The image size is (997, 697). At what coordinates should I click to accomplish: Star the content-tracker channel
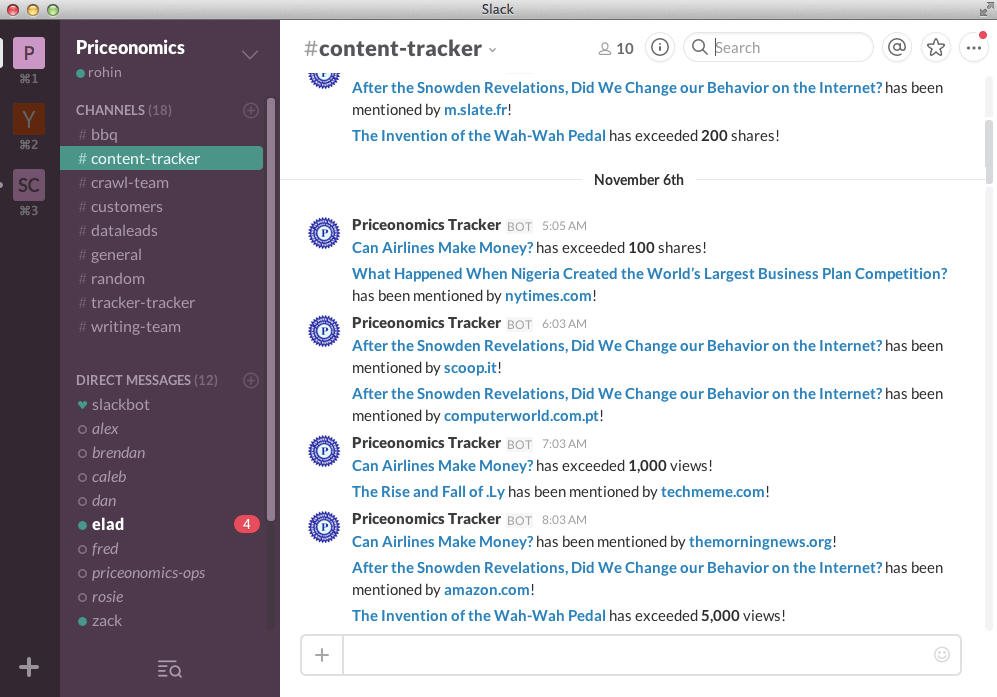[x=935, y=47]
